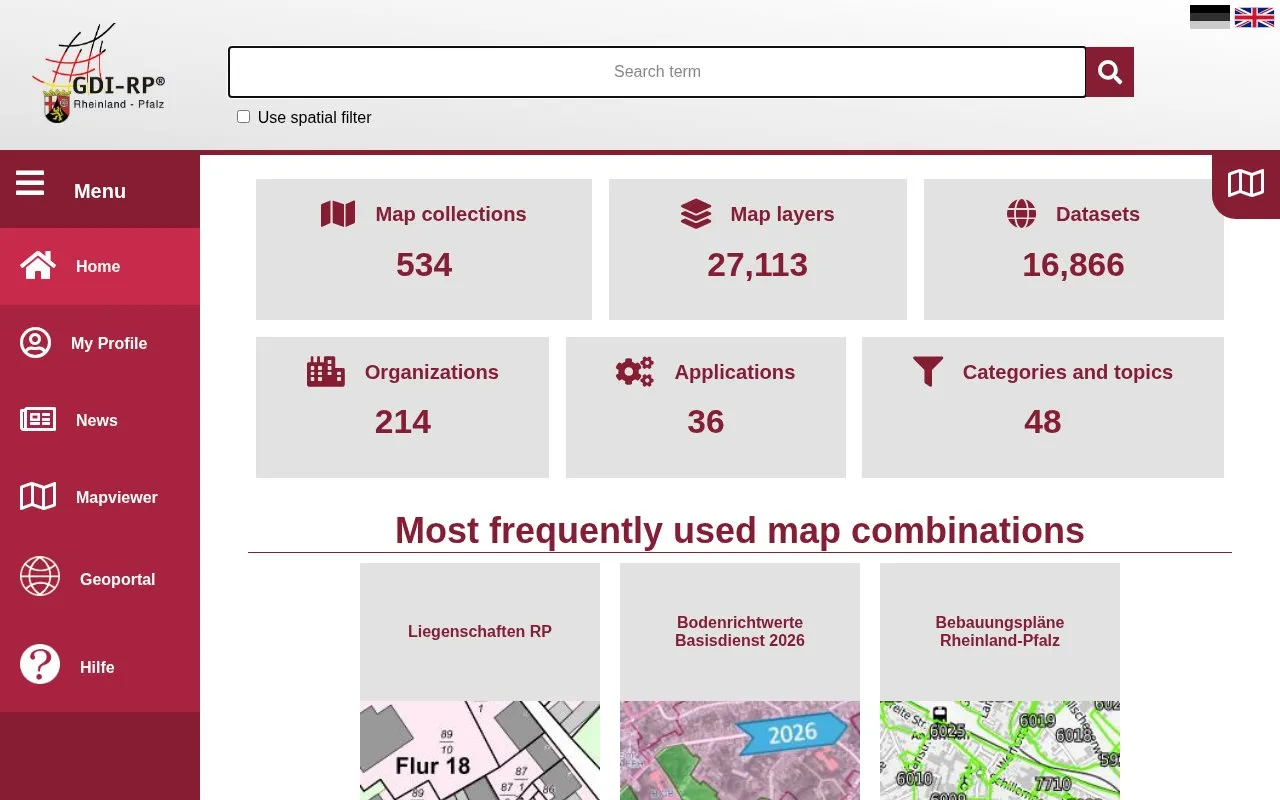Click the Bebauungspläne Rheinland-Pfalz title
The image size is (1280, 800).
[1000, 632]
